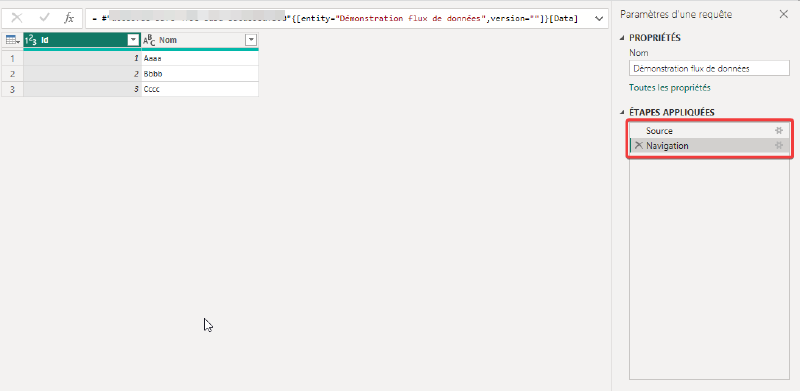Open settings gear for Navigation step

[x=779, y=145]
